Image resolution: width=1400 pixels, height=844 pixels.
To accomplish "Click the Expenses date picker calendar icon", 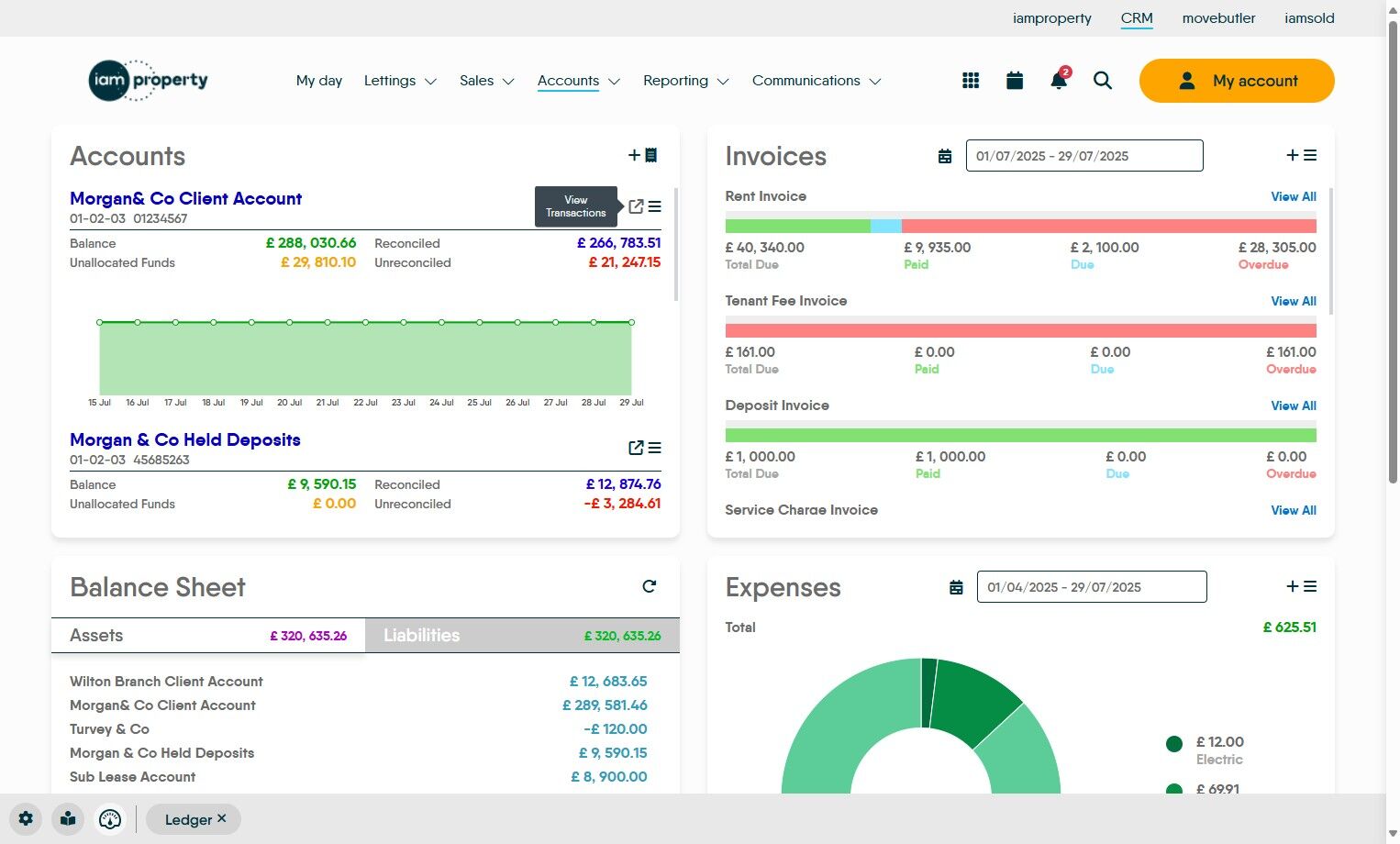I will pos(956,587).
